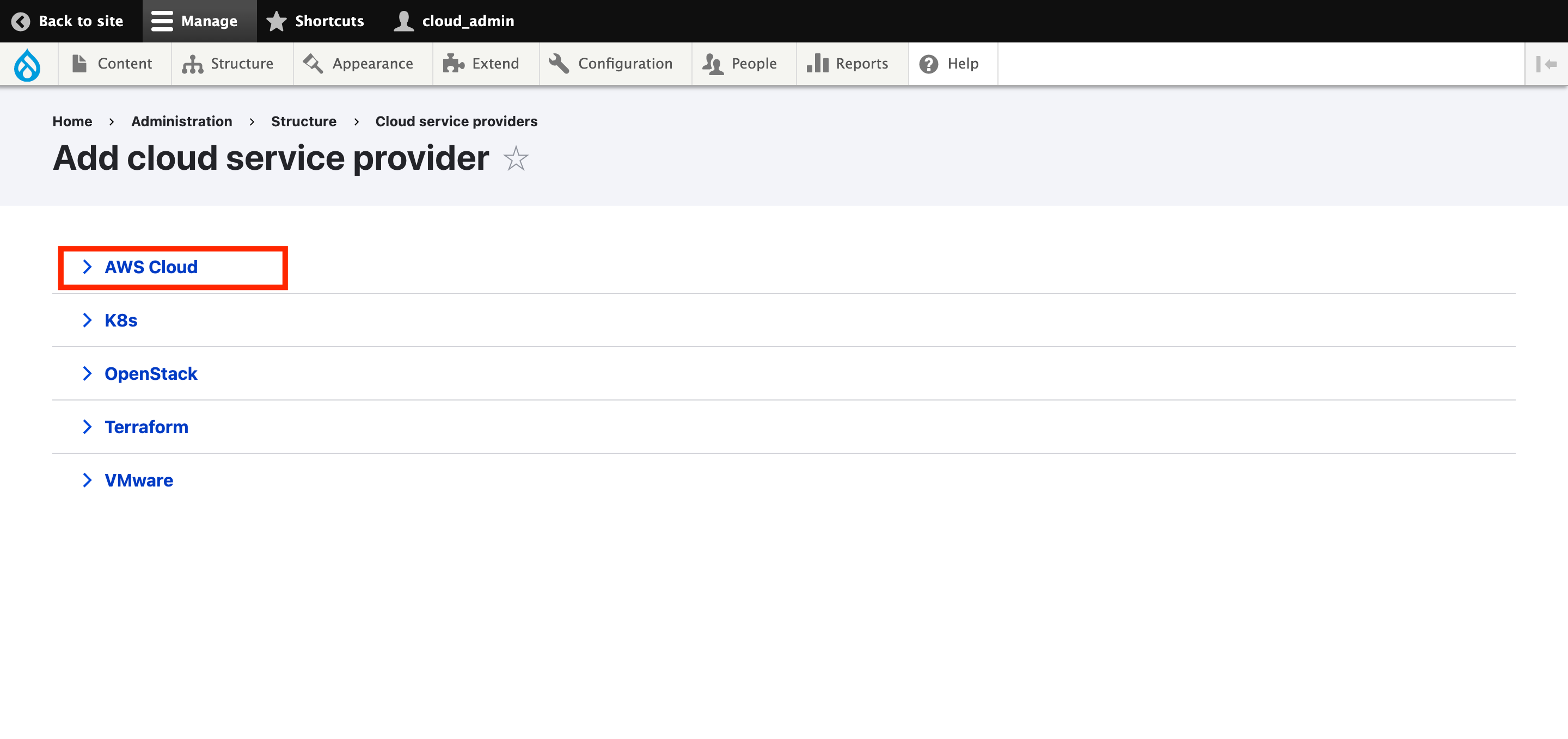
Task: Switch to the Manage menu
Action: tap(198, 21)
